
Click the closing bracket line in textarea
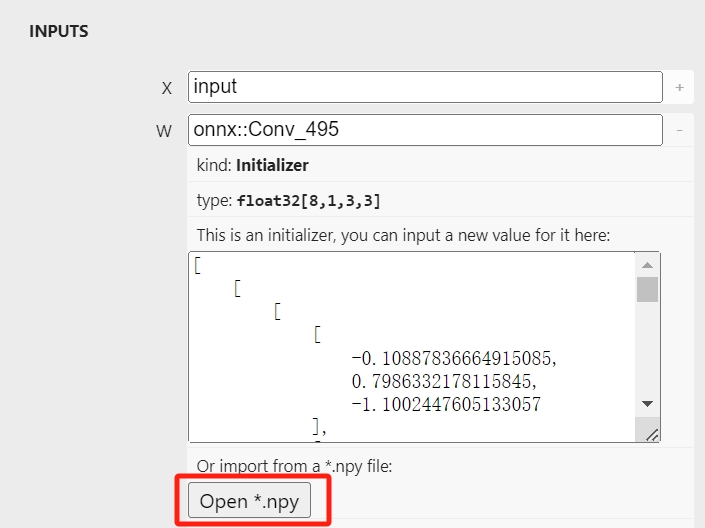pyautogui.click(x=319, y=427)
